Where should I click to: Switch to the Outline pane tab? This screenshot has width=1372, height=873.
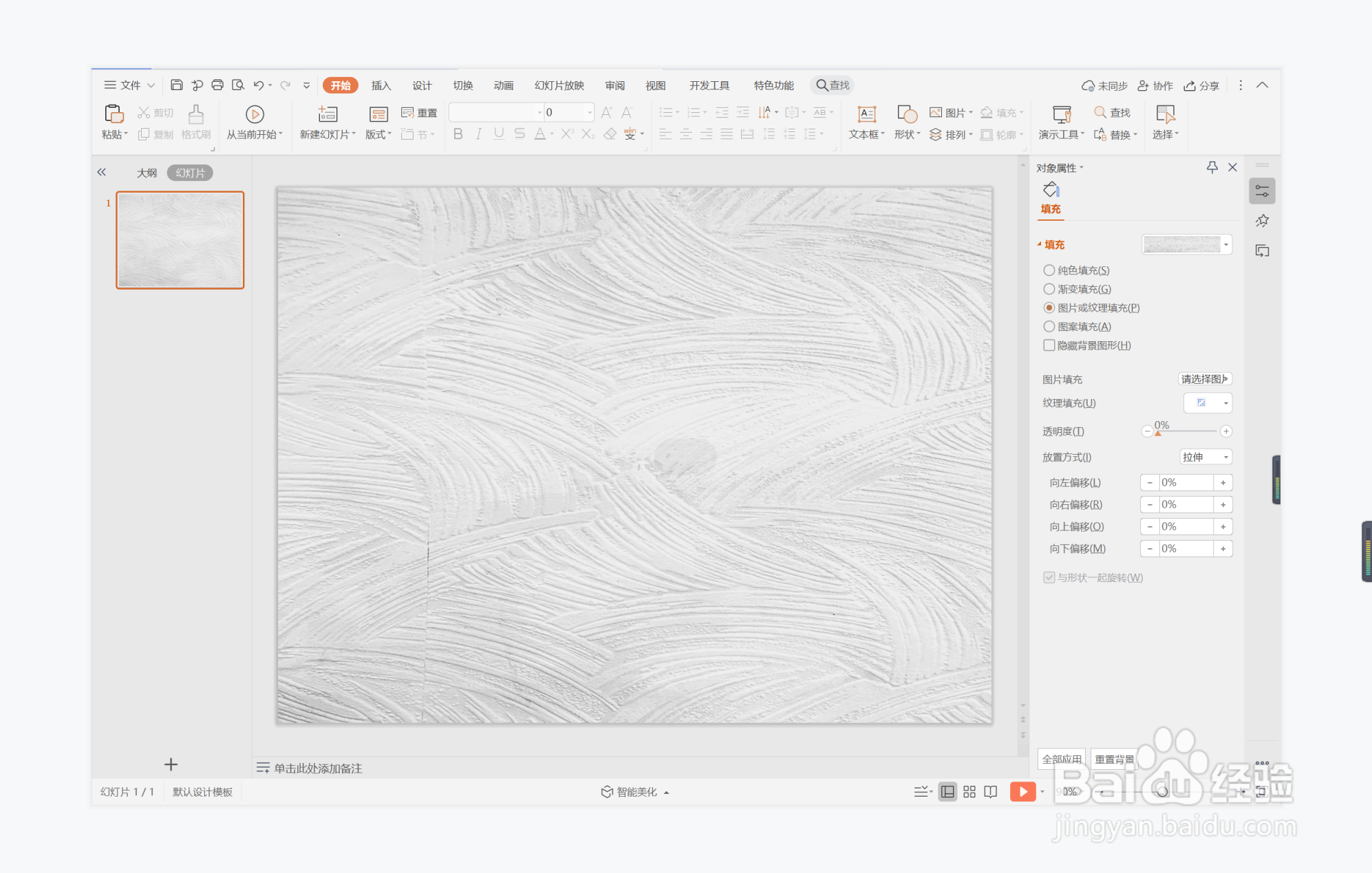(x=147, y=173)
